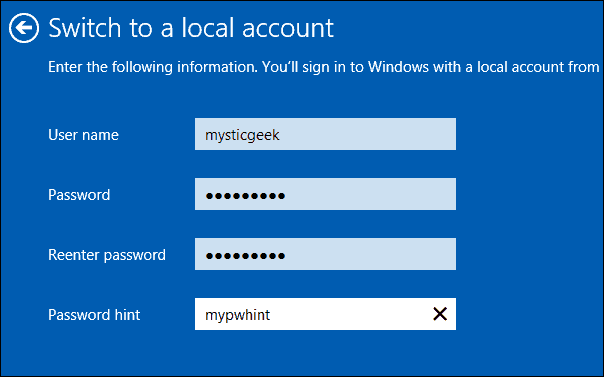
Task: Clear the Password hint with the X icon
Action: click(x=440, y=314)
